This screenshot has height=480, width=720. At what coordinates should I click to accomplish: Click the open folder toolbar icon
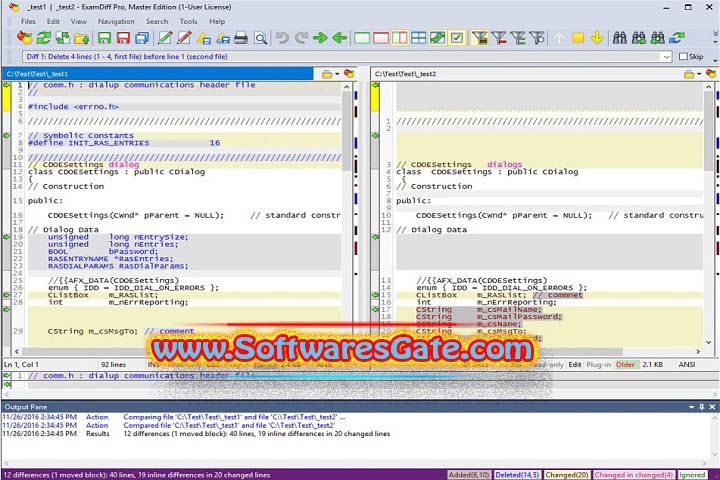pyautogui.click(x=82, y=38)
